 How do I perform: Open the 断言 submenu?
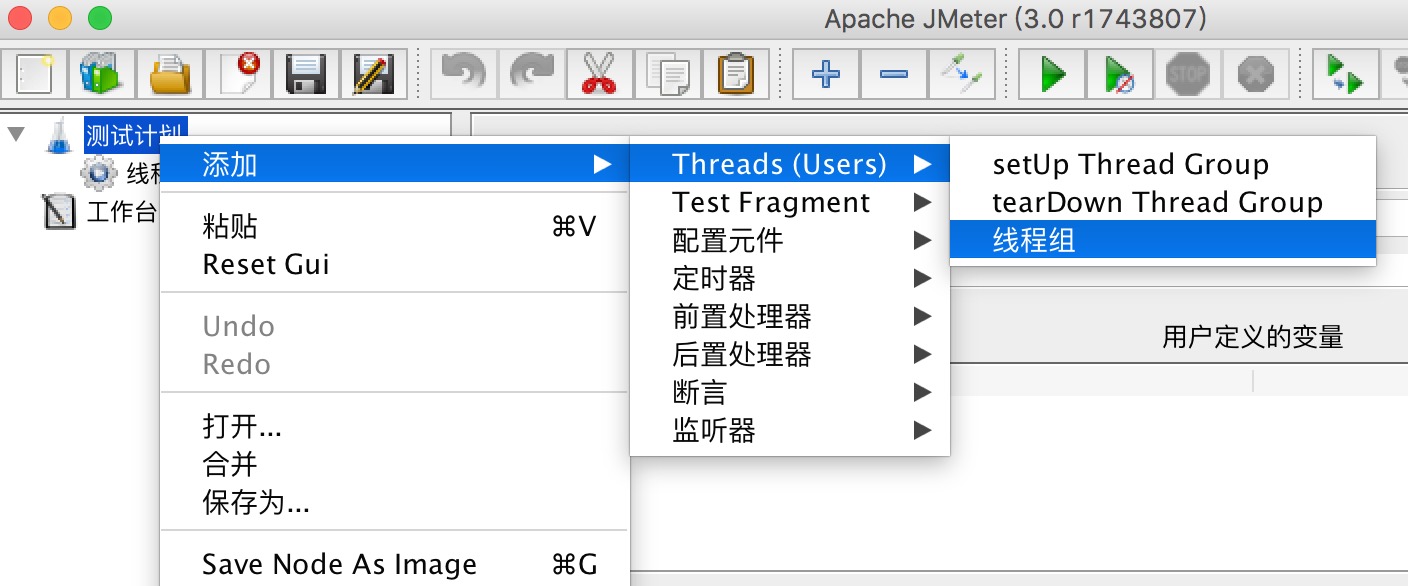point(790,392)
